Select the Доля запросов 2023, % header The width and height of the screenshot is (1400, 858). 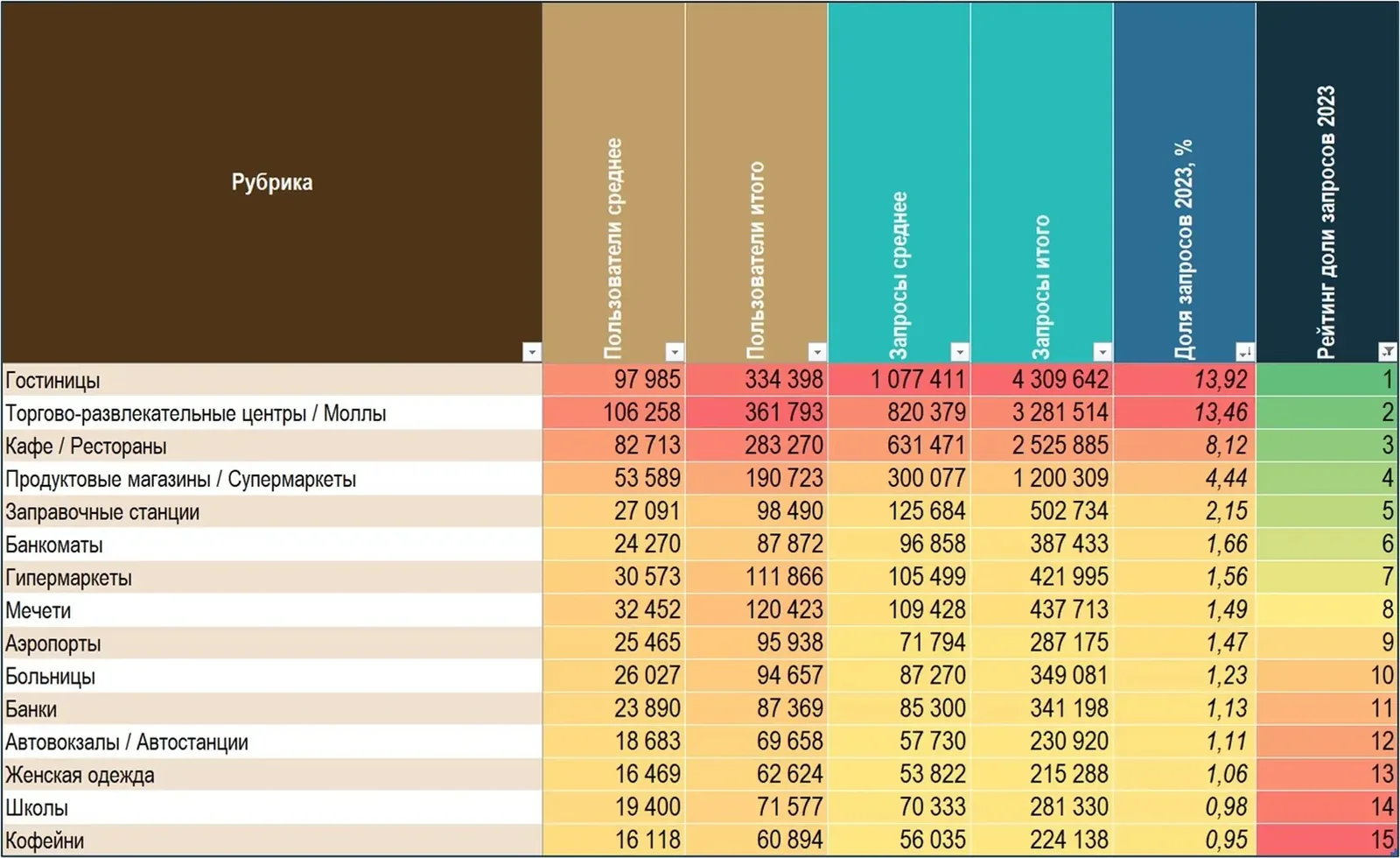(1184, 182)
